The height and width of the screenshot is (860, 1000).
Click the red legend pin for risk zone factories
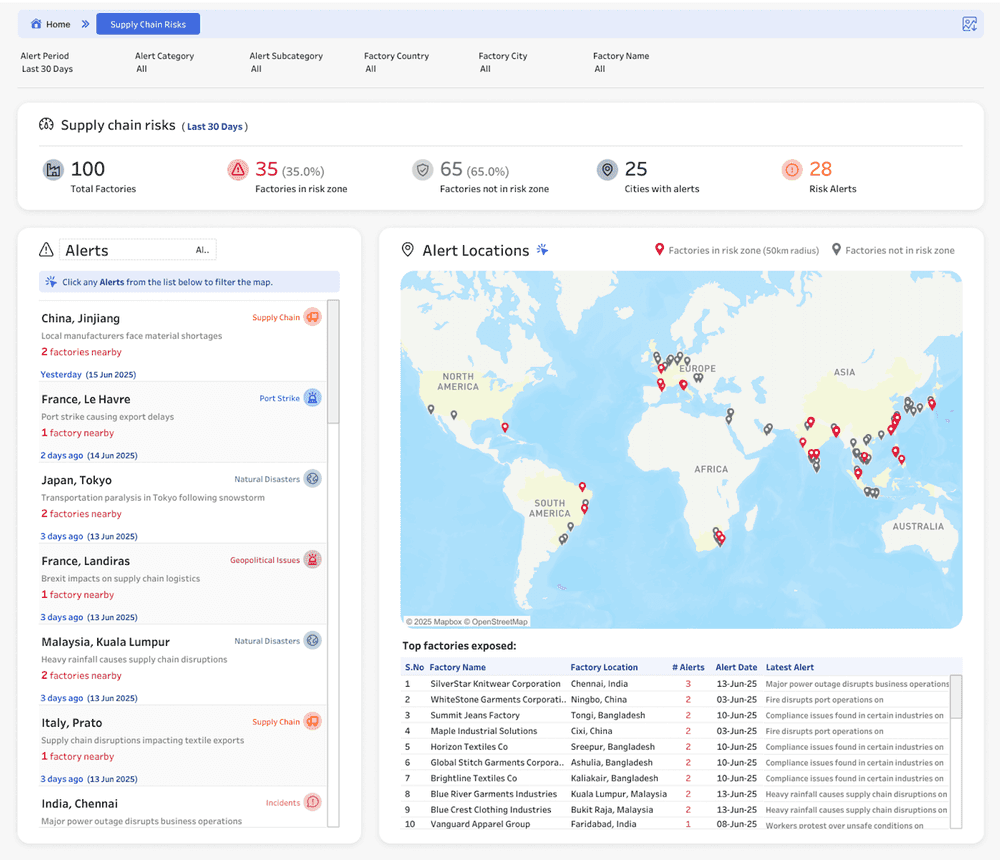tap(659, 249)
